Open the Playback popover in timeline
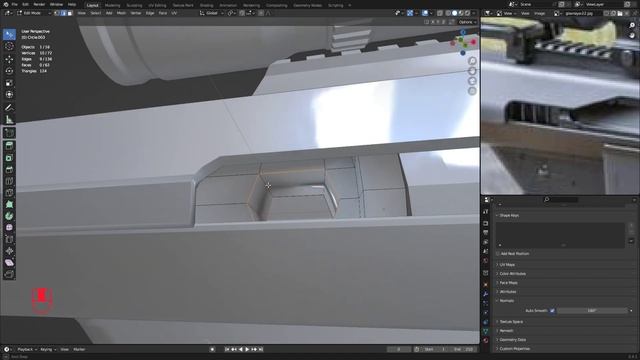The width and height of the screenshot is (640, 360). click(x=27, y=349)
